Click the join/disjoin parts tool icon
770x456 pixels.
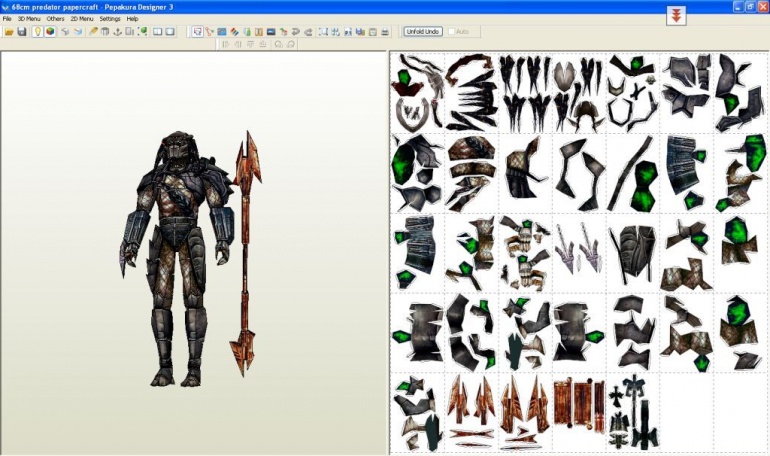point(210,32)
